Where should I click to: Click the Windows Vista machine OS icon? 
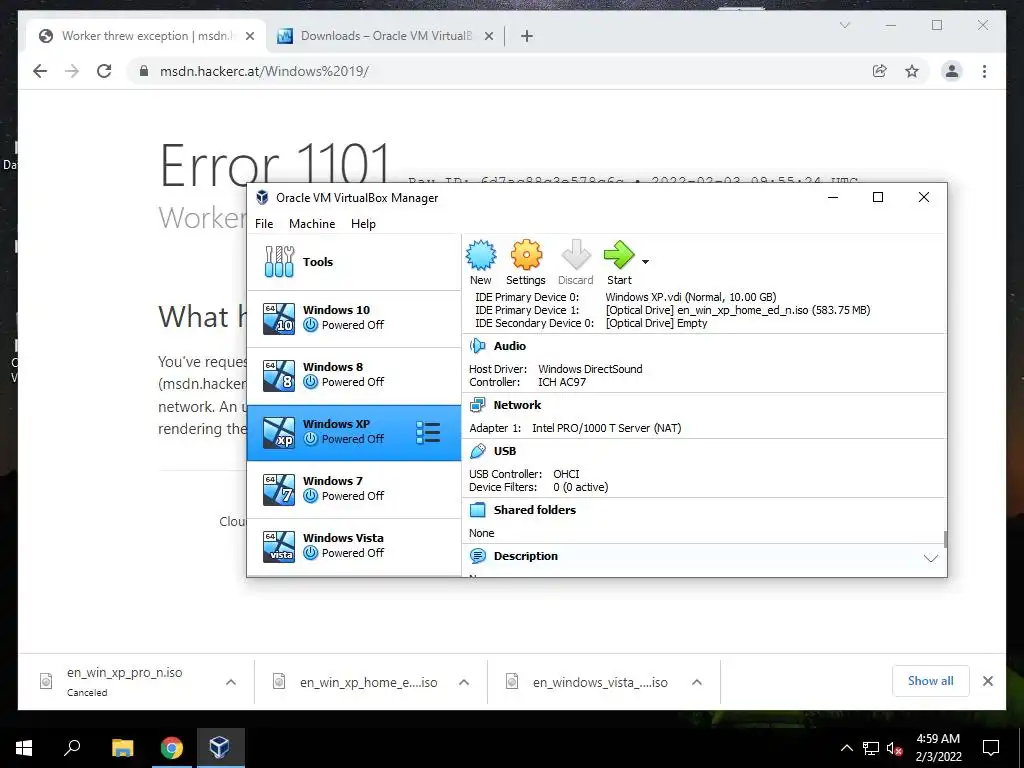click(278, 547)
